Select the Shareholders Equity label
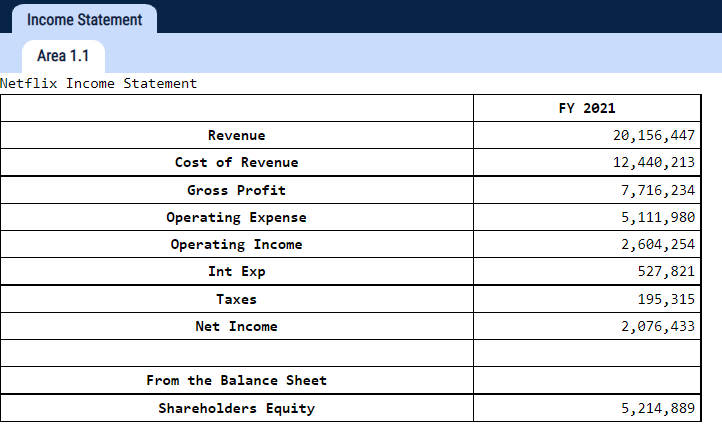This screenshot has height=430, width=722. click(237, 408)
